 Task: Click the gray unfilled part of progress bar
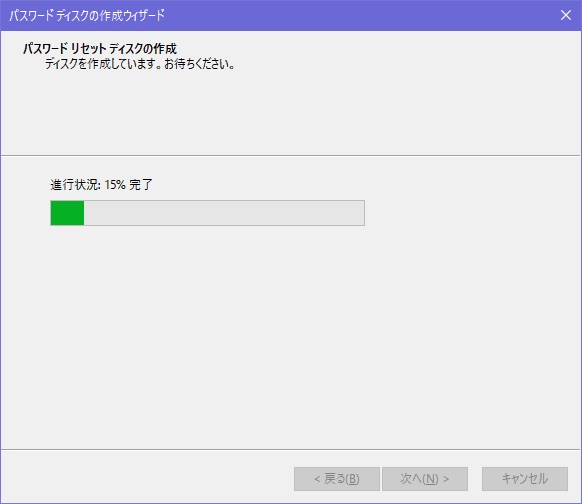[224, 213]
